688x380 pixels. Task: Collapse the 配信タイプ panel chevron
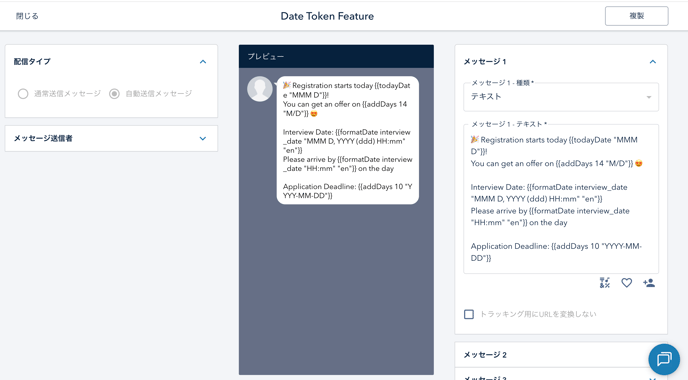(203, 61)
